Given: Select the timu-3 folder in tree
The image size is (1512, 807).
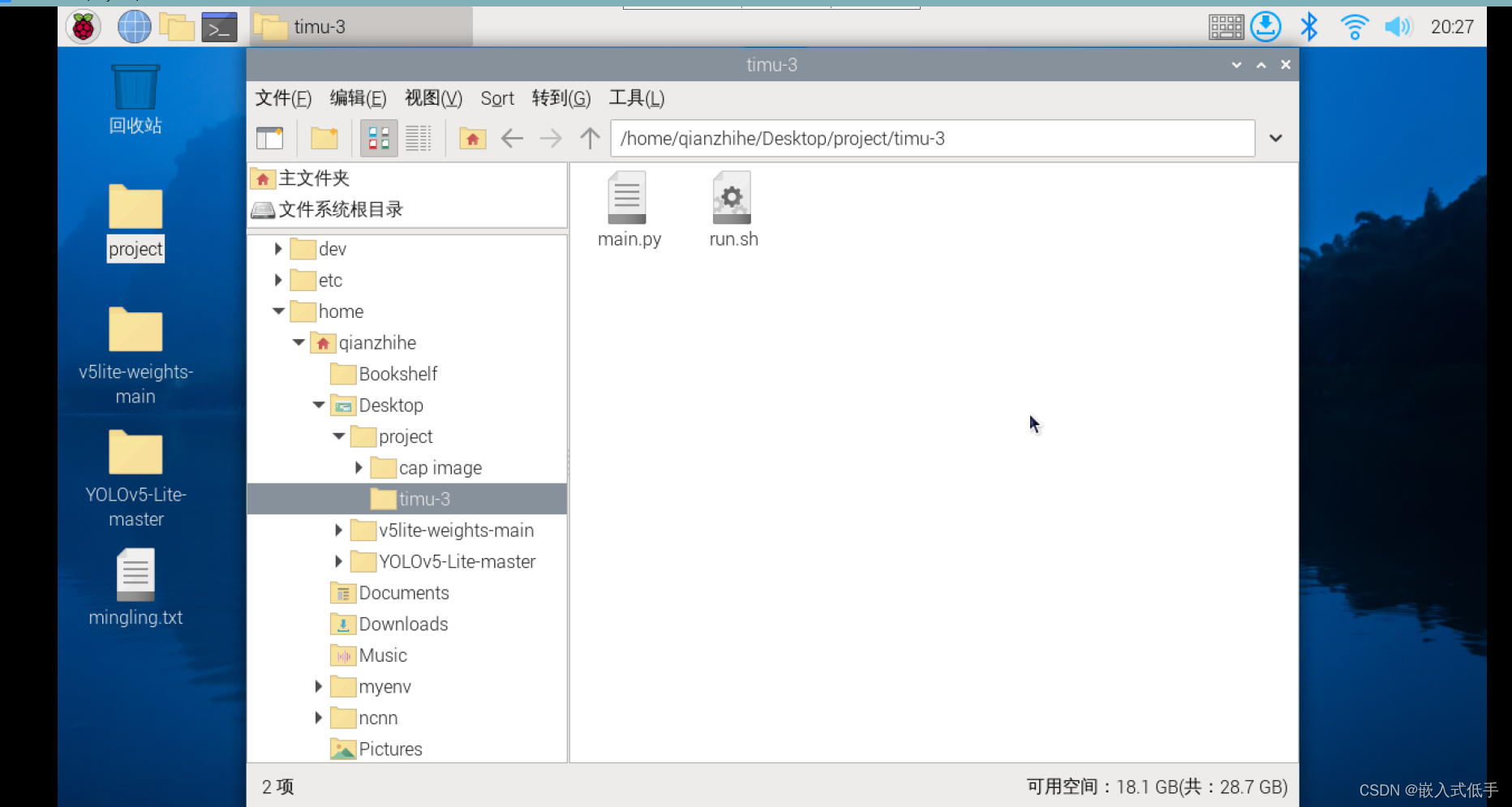Looking at the screenshot, I should pos(406,499).
